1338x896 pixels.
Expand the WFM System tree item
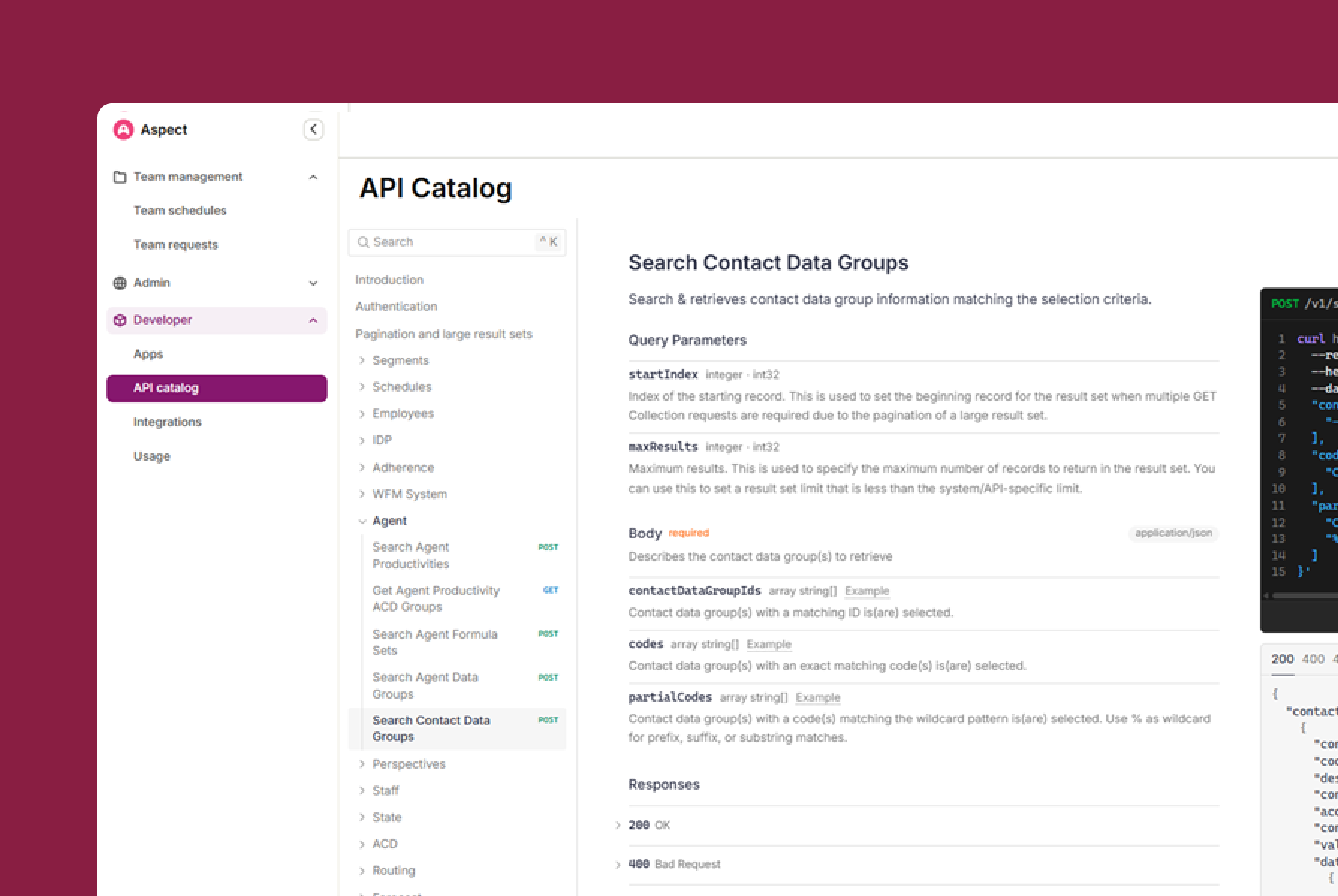[x=362, y=494]
